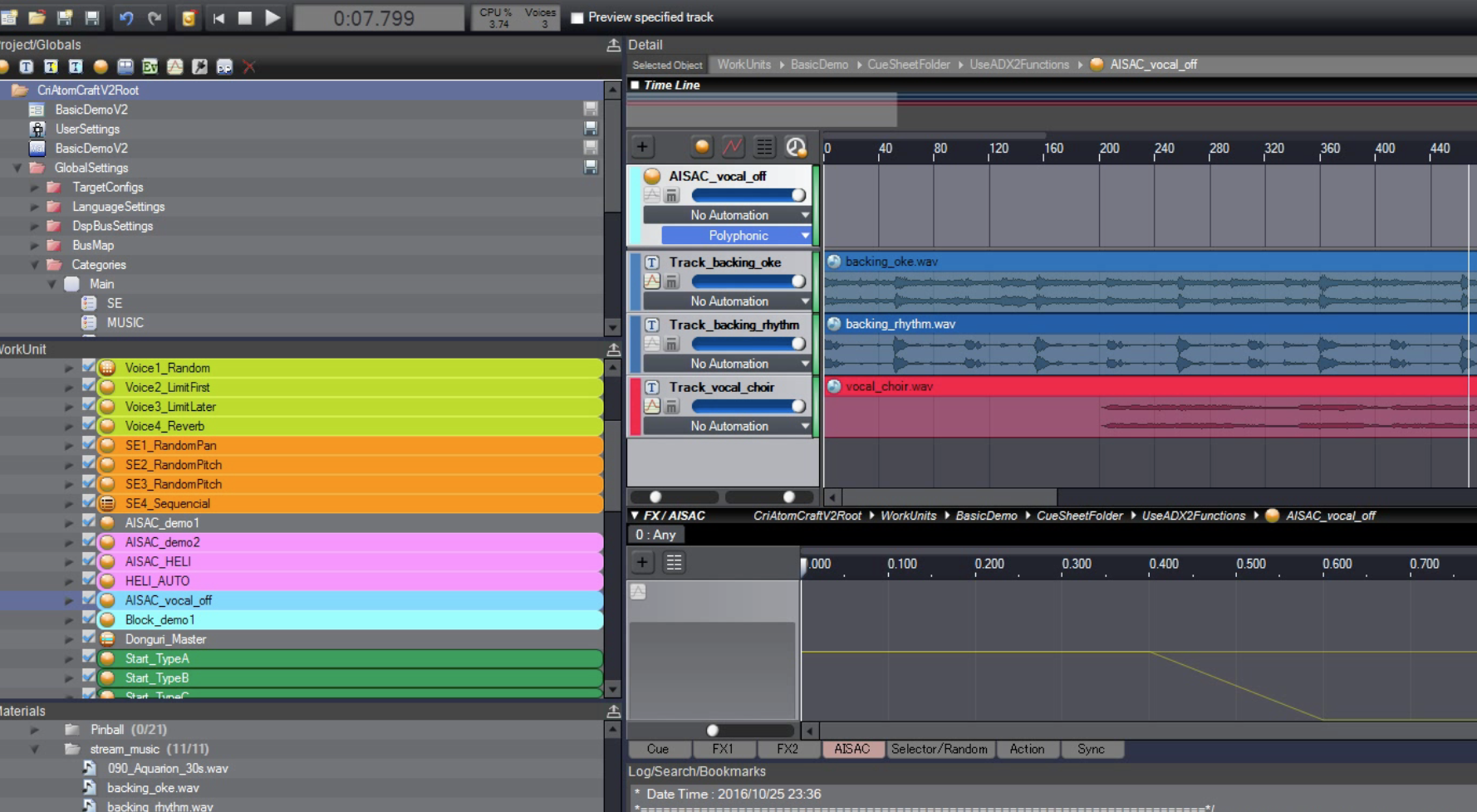Click the red X delete icon
The height and width of the screenshot is (812, 1477).
tap(249, 67)
